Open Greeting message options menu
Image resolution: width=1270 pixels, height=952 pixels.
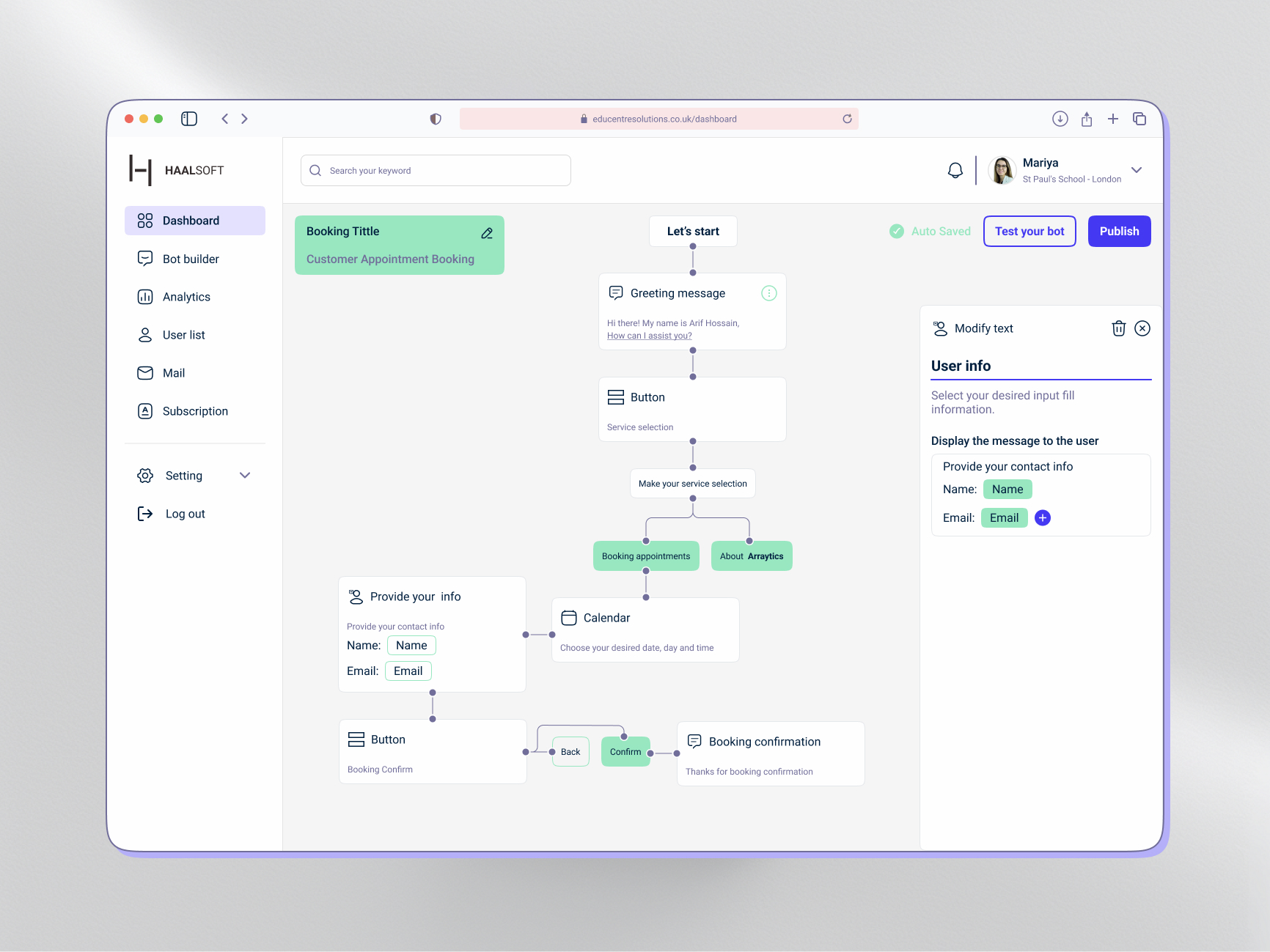(768, 293)
